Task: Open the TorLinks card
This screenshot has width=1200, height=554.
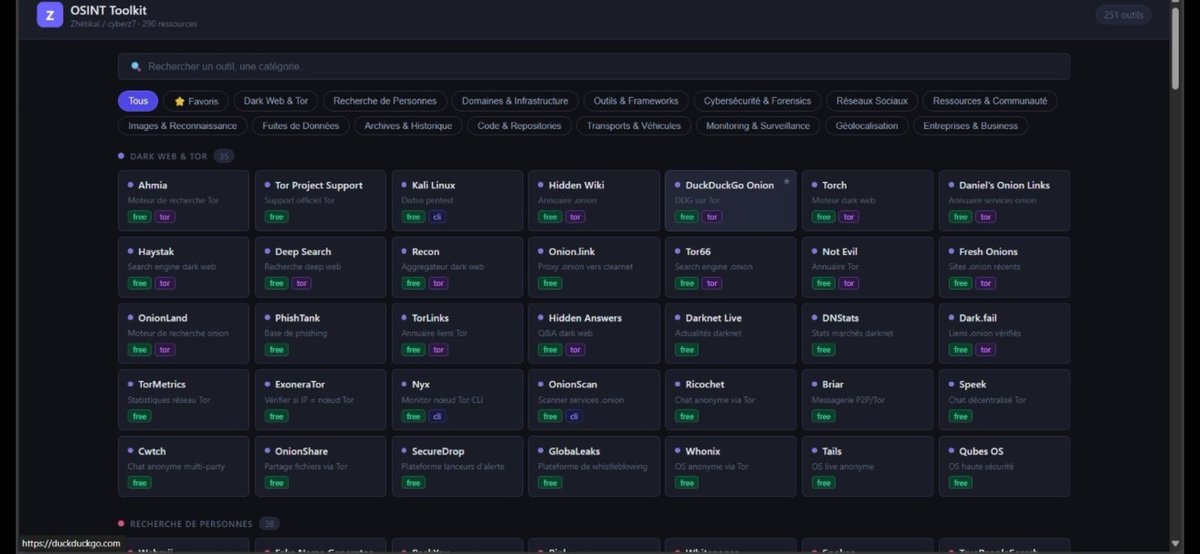Action: (457, 333)
